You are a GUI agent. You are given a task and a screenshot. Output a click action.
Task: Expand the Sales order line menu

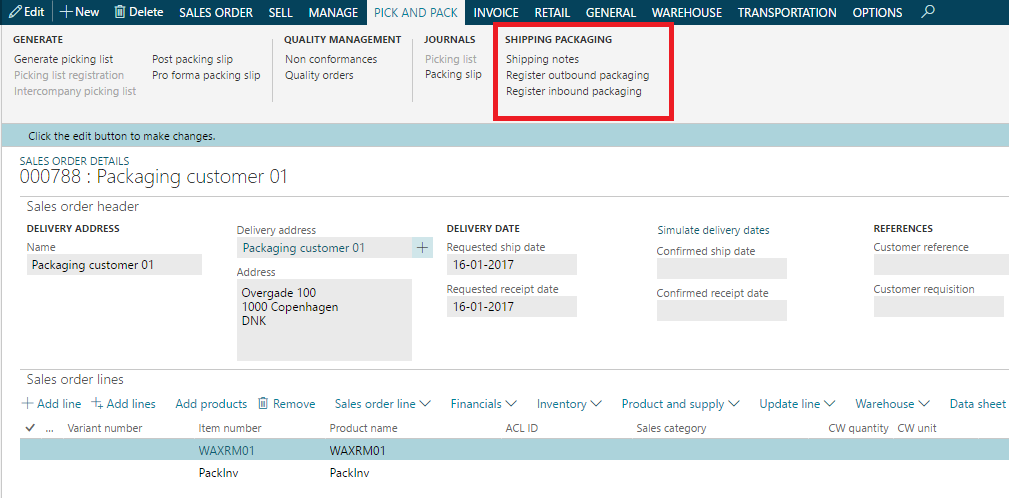[x=382, y=404]
